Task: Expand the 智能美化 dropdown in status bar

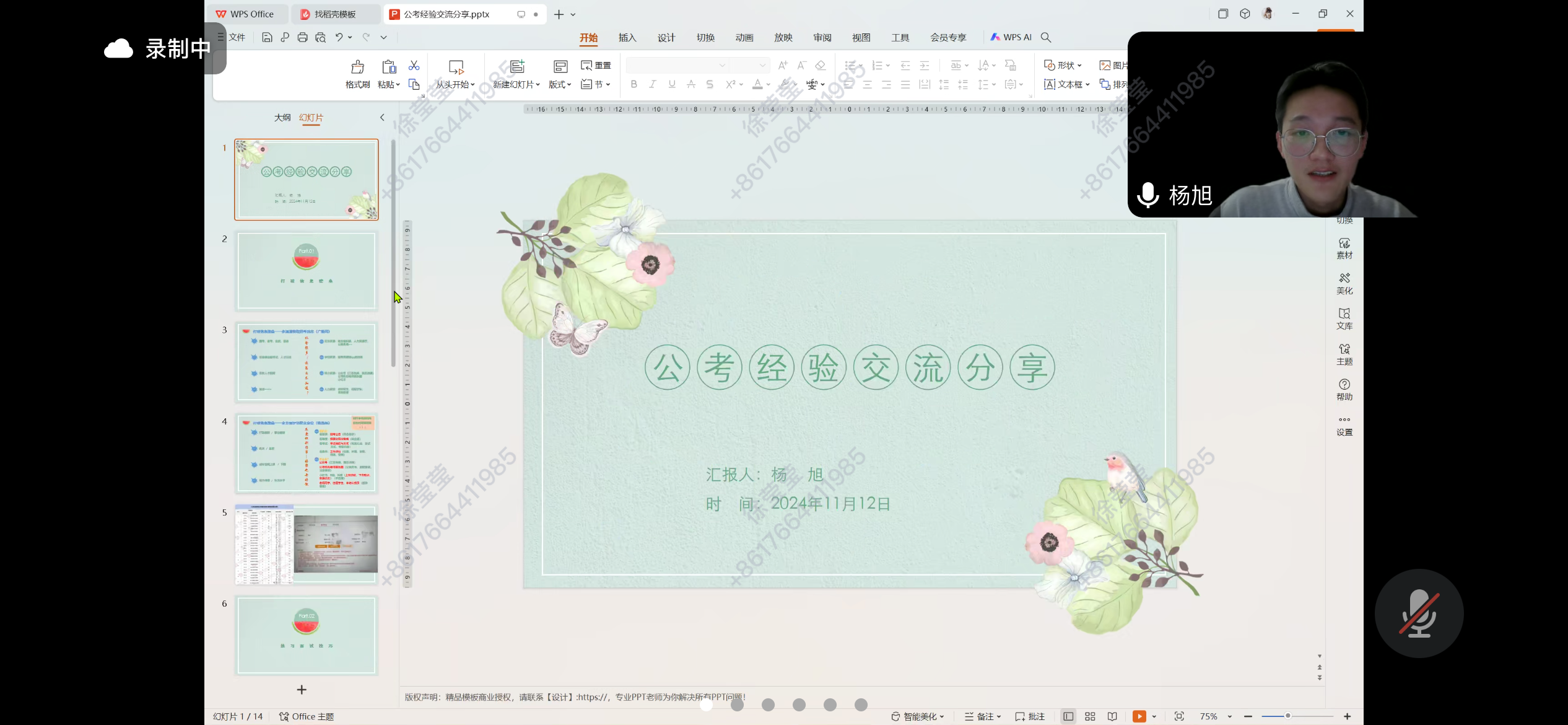Action: [942, 716]
